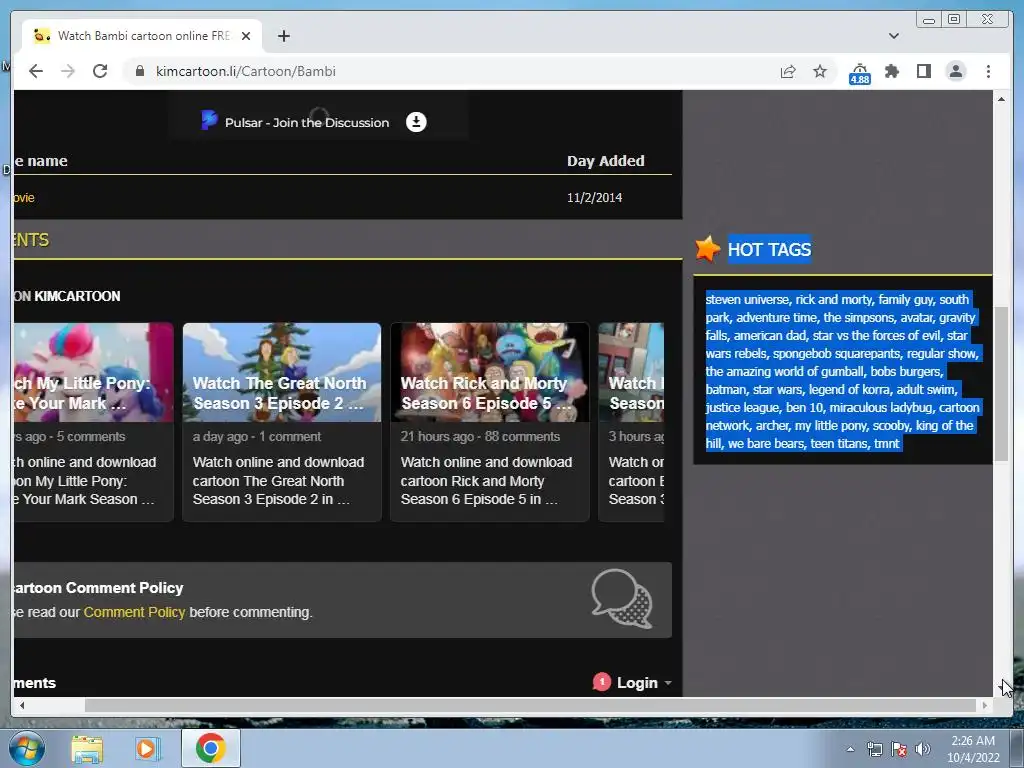Bookmark this tab with star icon

[820, 71]
